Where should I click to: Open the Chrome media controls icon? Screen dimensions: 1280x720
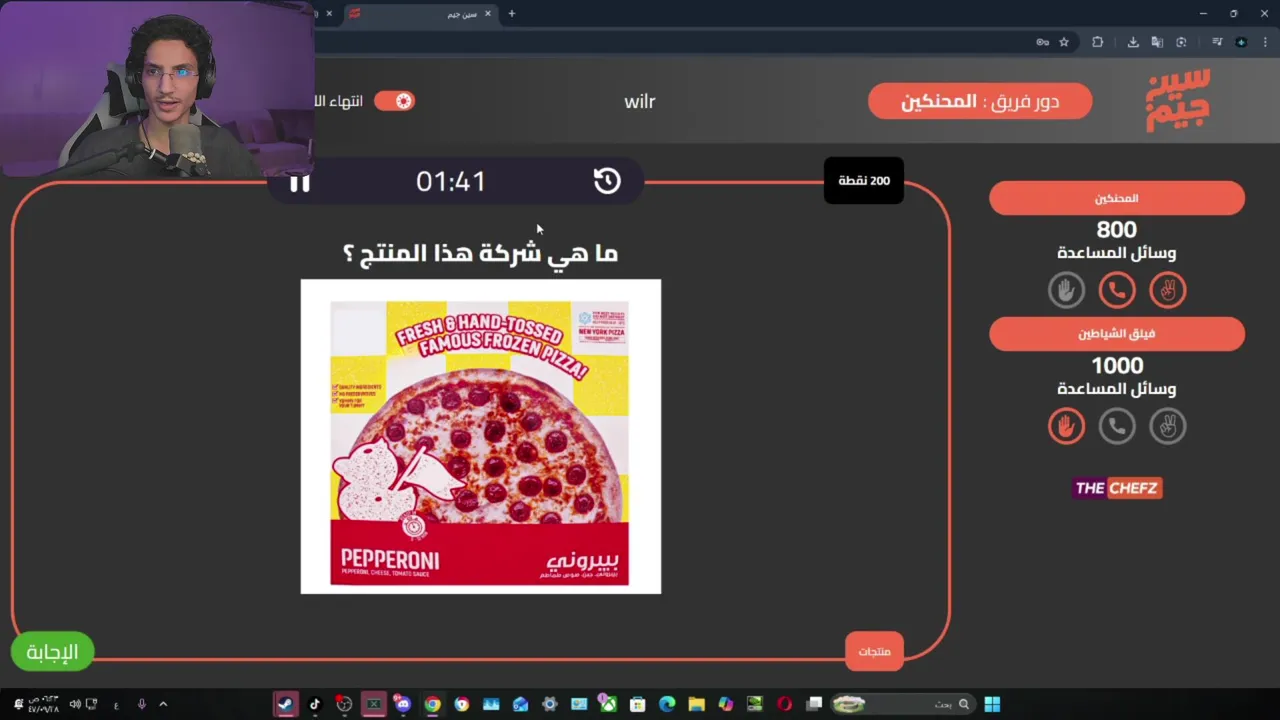(1217, 42)
